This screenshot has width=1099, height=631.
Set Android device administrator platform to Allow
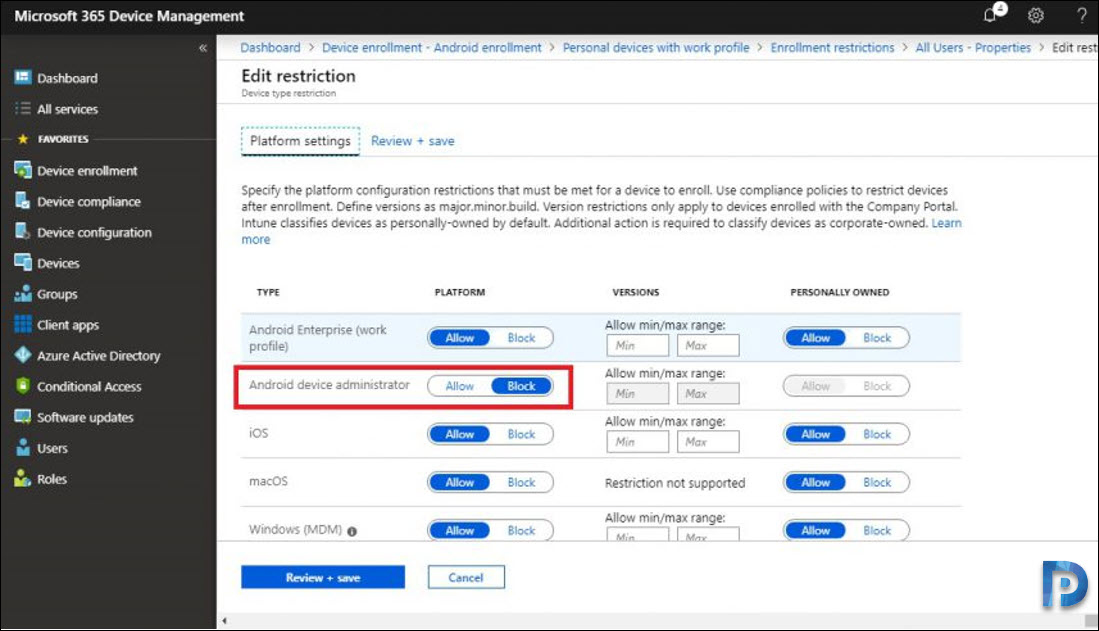(460, 386)
